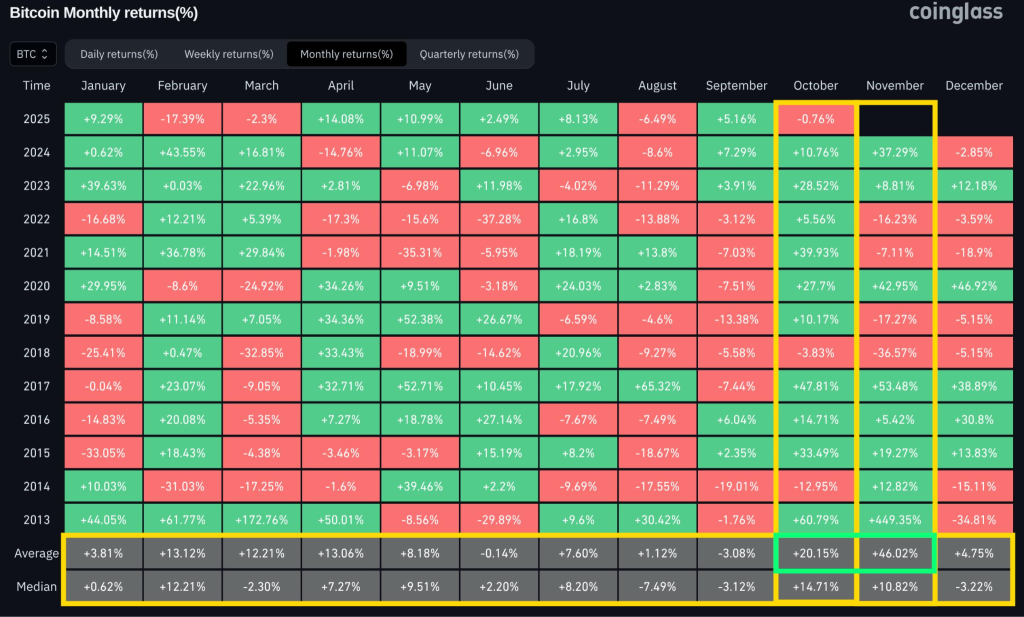Open the BTC coin selector dropdown

(33, 54)
